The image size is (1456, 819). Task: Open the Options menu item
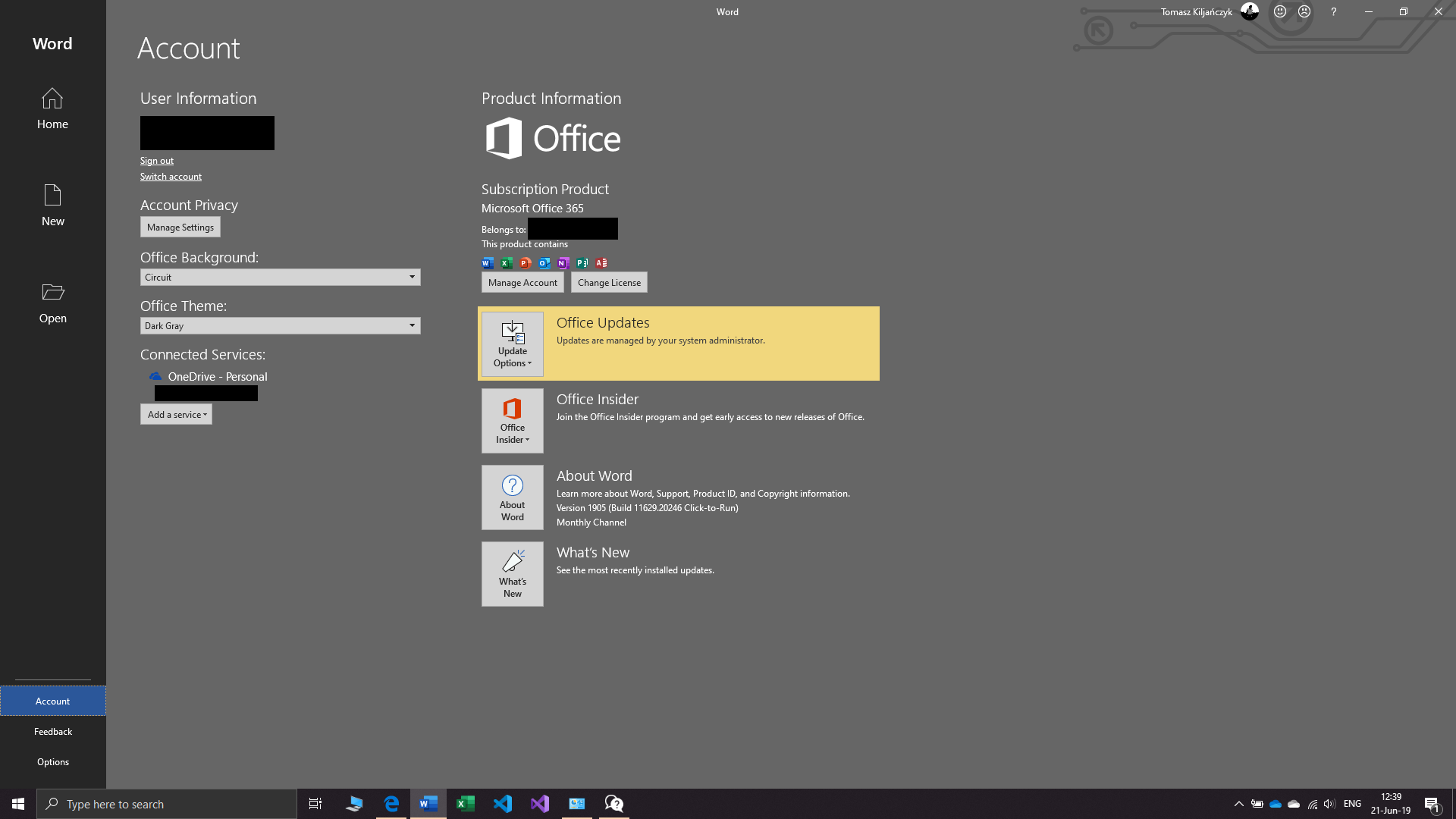point(52,762)
